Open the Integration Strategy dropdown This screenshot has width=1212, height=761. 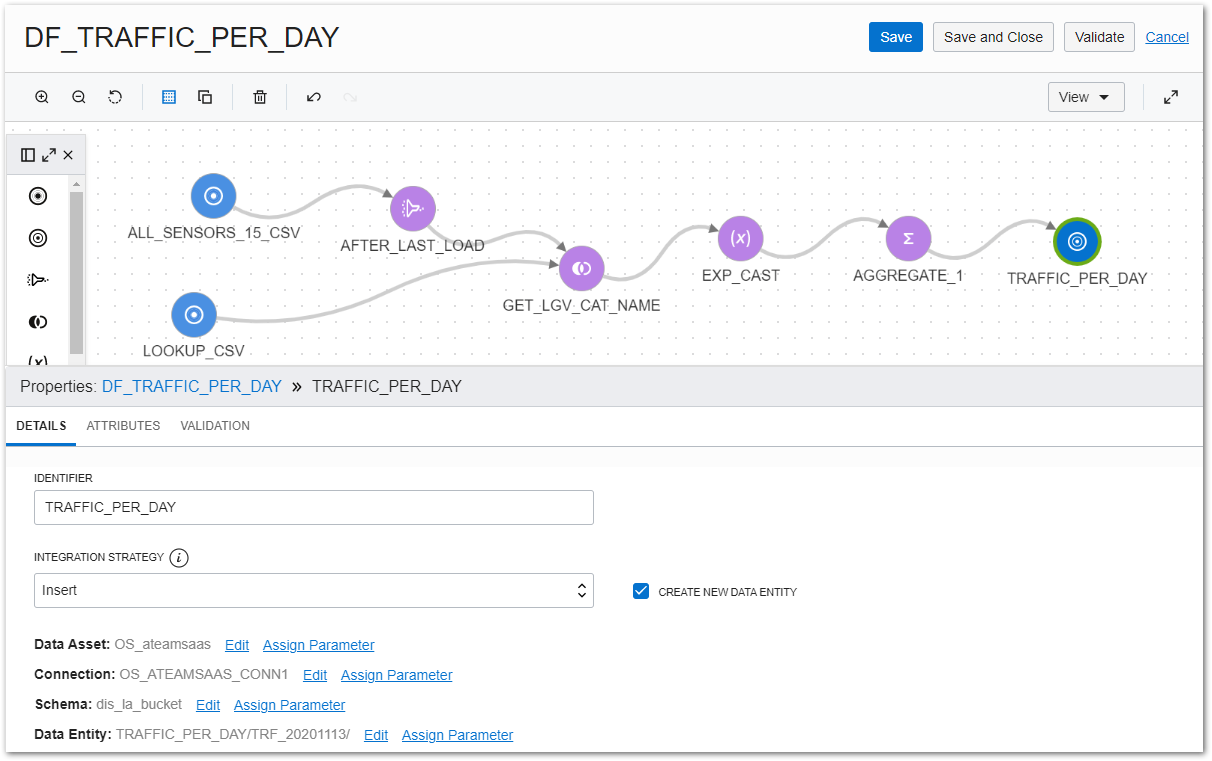314,590
